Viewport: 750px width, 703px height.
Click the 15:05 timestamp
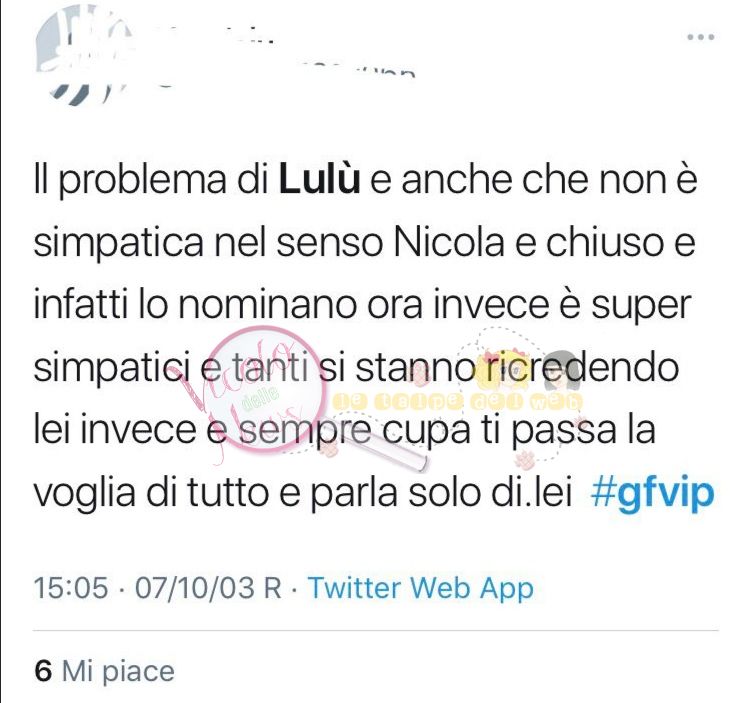click(x=71, y=587)
